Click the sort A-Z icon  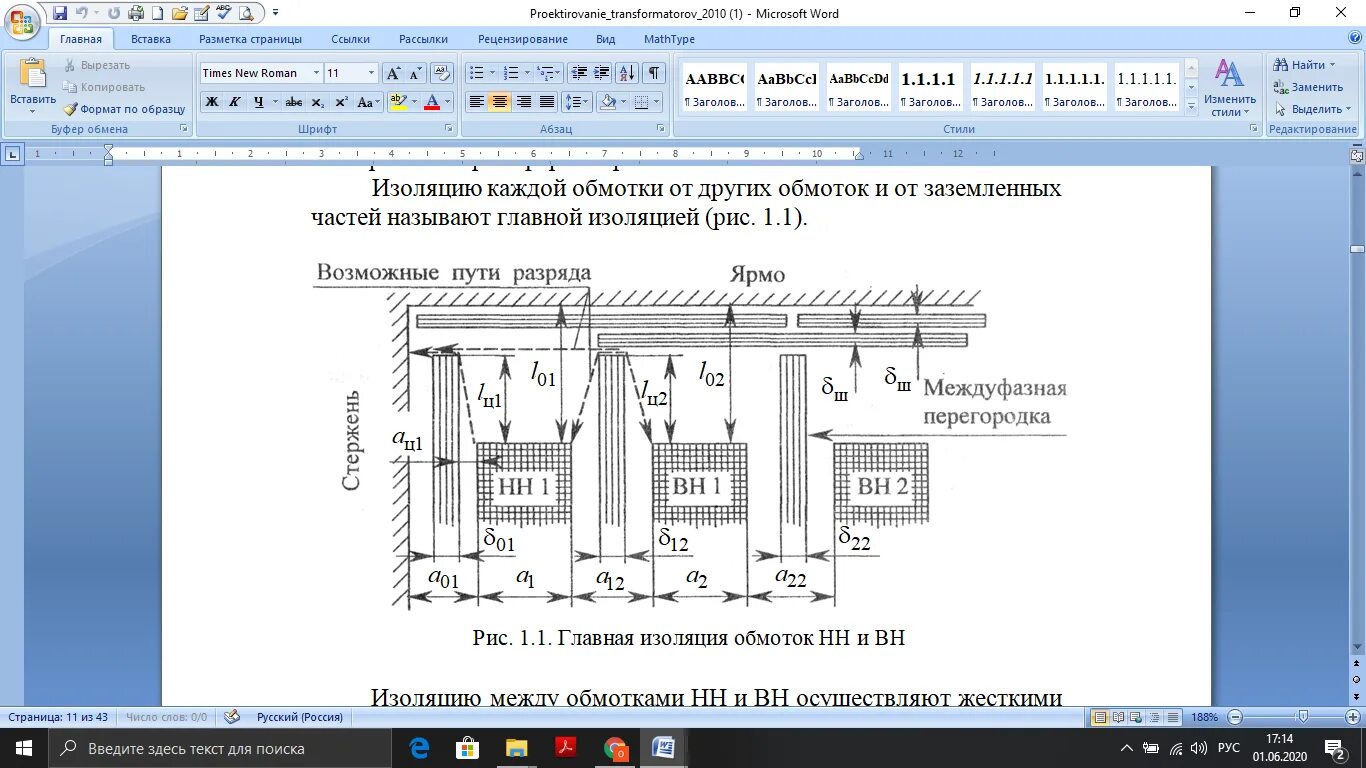pos(628,73)
